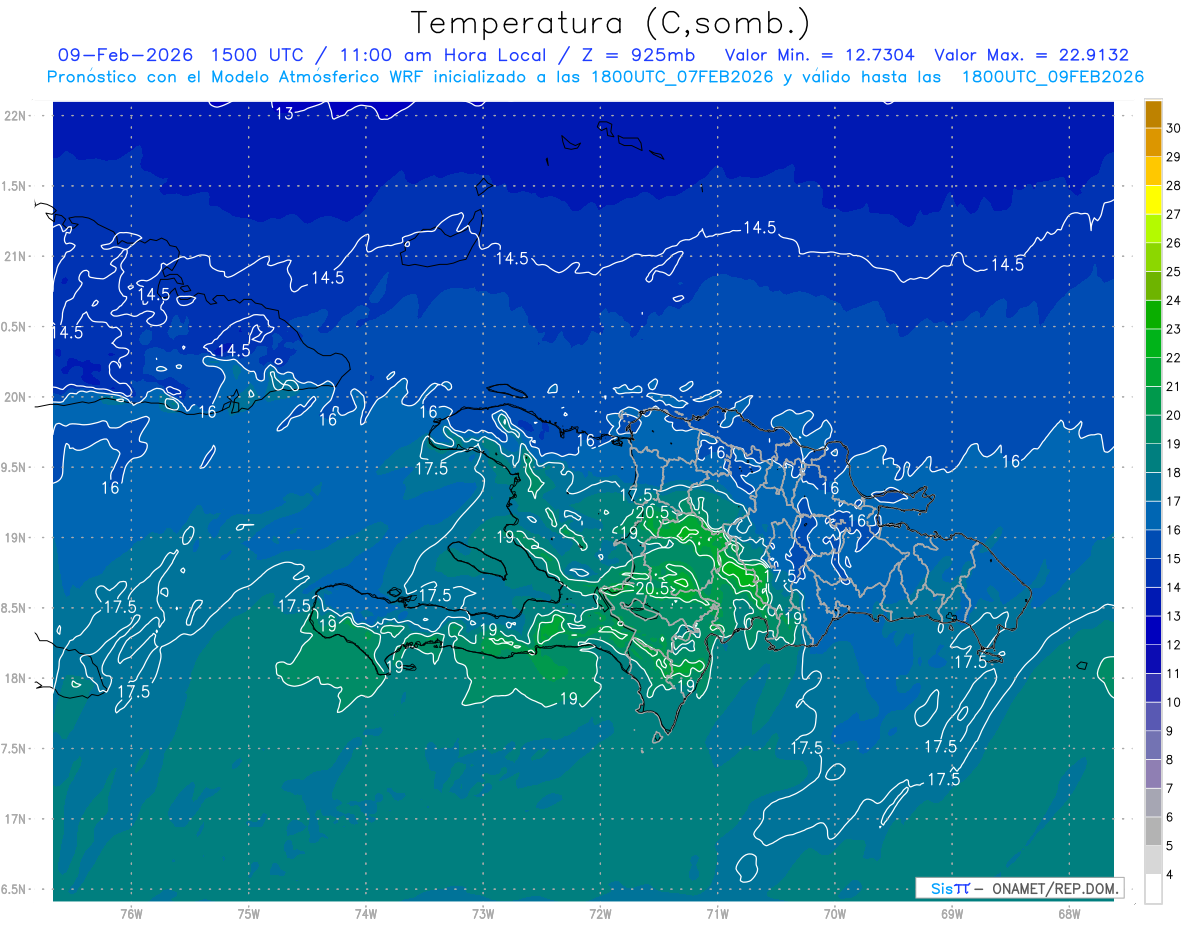Click the '72W' longitude axis label
This screenshot has height=927, width=1200.
pos(600,913)
